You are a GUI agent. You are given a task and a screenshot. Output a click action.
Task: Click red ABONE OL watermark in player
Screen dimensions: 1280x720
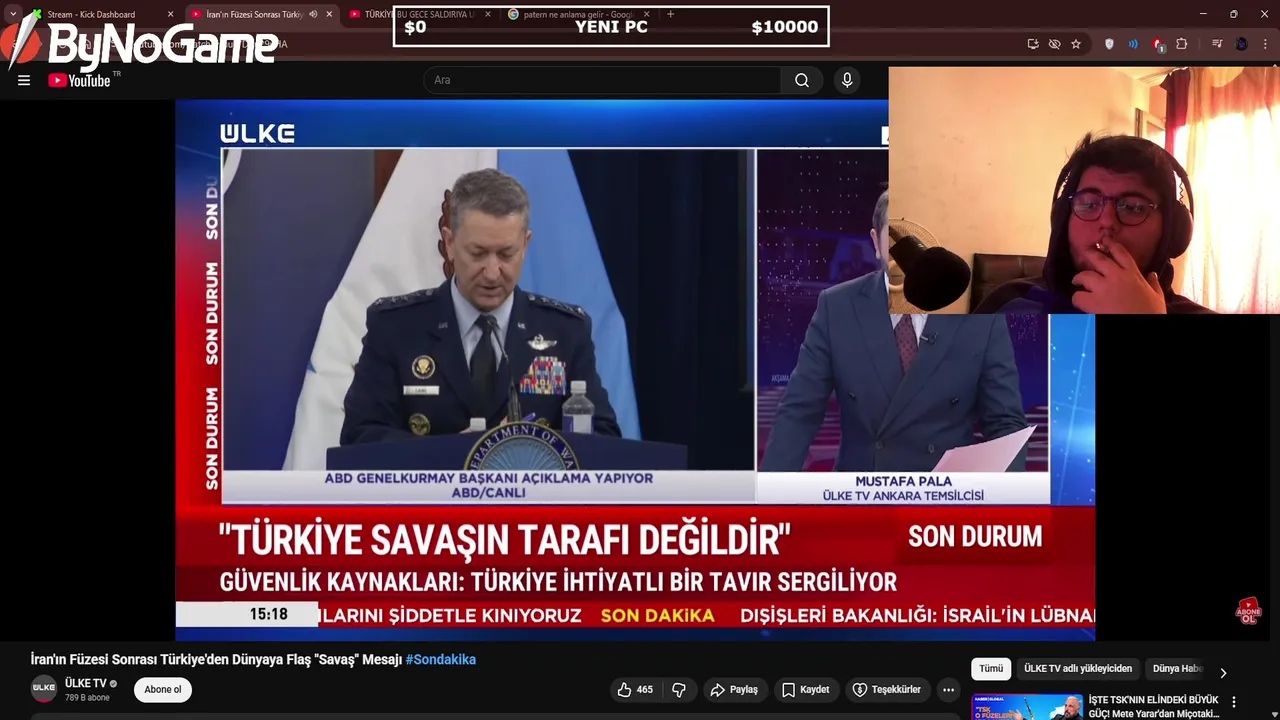1248,611
